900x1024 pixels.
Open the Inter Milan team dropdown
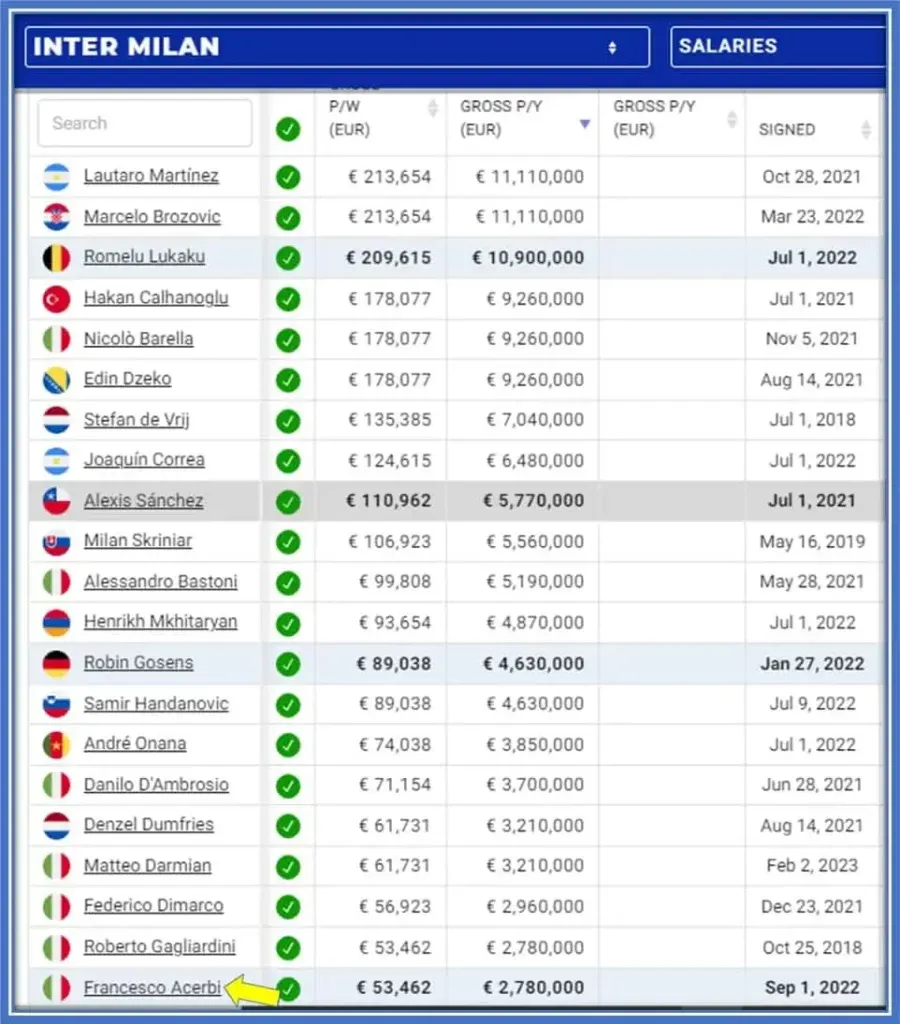click(337, 47)
